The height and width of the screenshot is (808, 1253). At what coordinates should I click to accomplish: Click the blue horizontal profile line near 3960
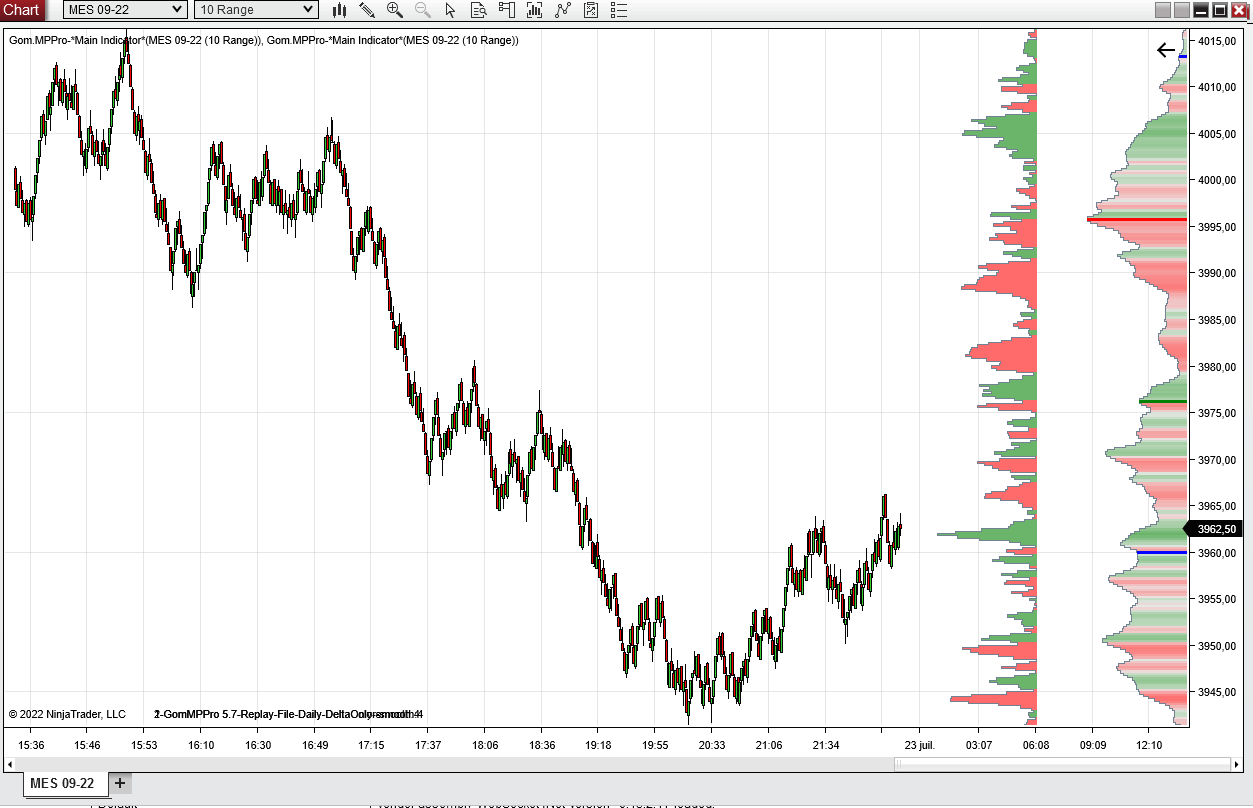pyautogui.click(x=1162, y=552)
